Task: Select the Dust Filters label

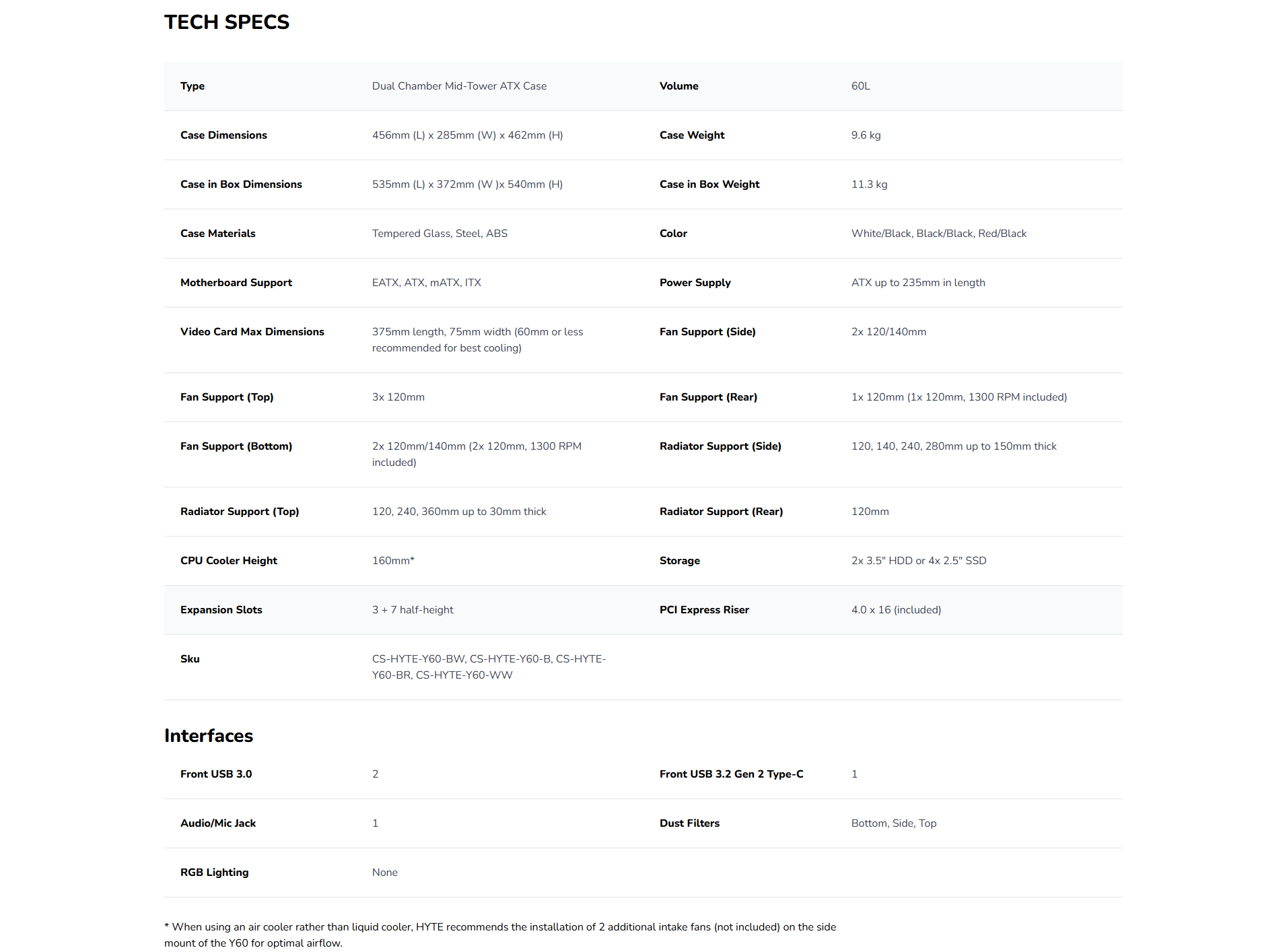Action: tap(689, 823)
